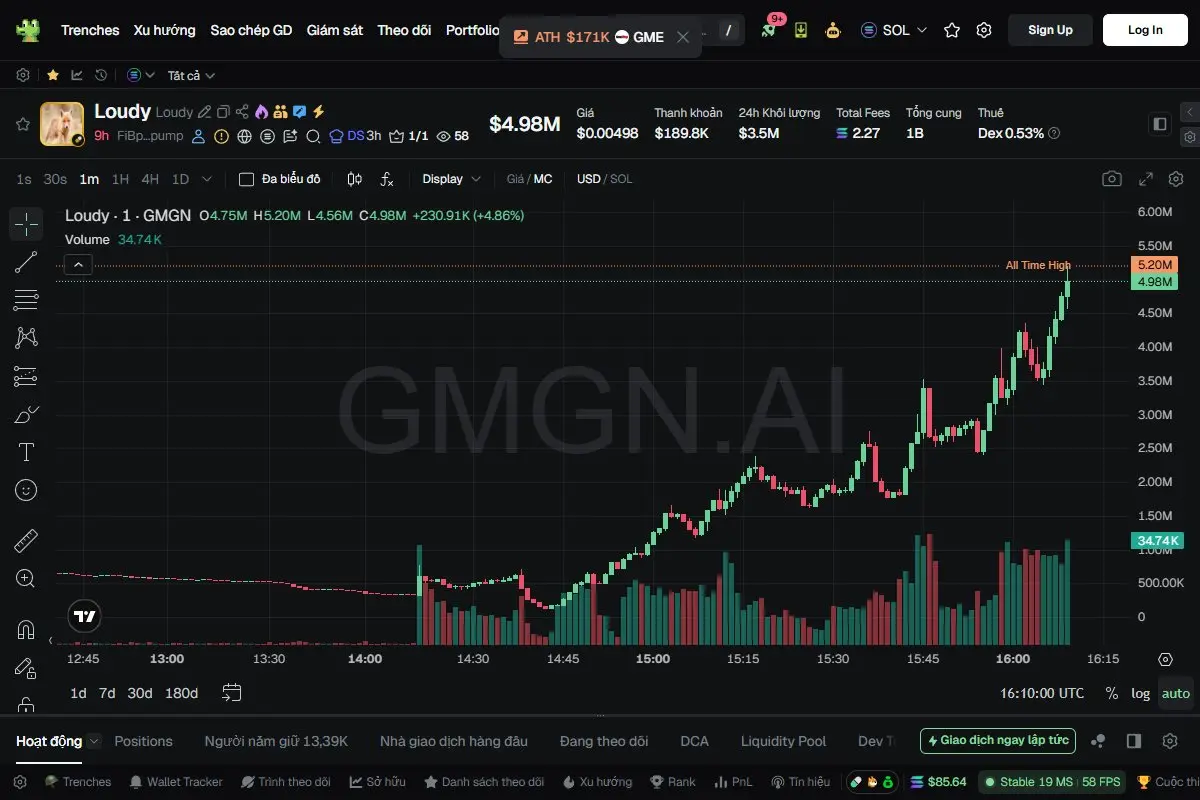Screen dimensions: 1200x800
Task: Enable the Đa biểu đồ checkbox
Action: pyautogui.click(x=246, y=179)
